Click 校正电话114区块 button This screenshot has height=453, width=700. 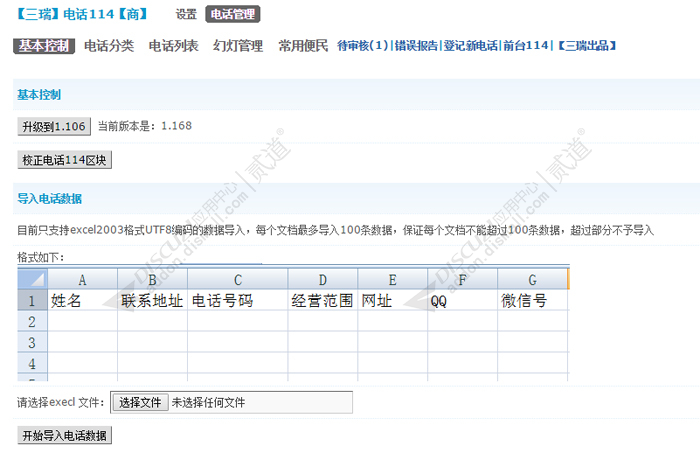click(64, 160)
